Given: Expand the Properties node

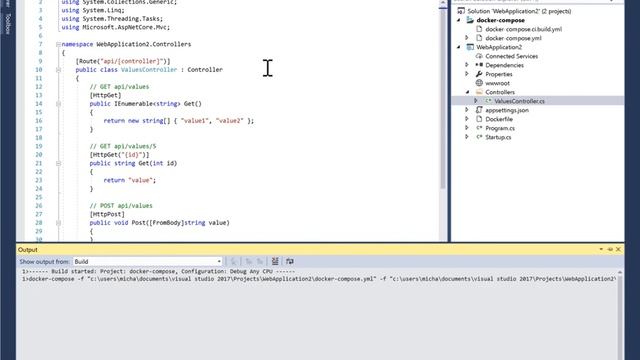Looking at the screenshot, I should pyautogui.click(x=467, y=74).
